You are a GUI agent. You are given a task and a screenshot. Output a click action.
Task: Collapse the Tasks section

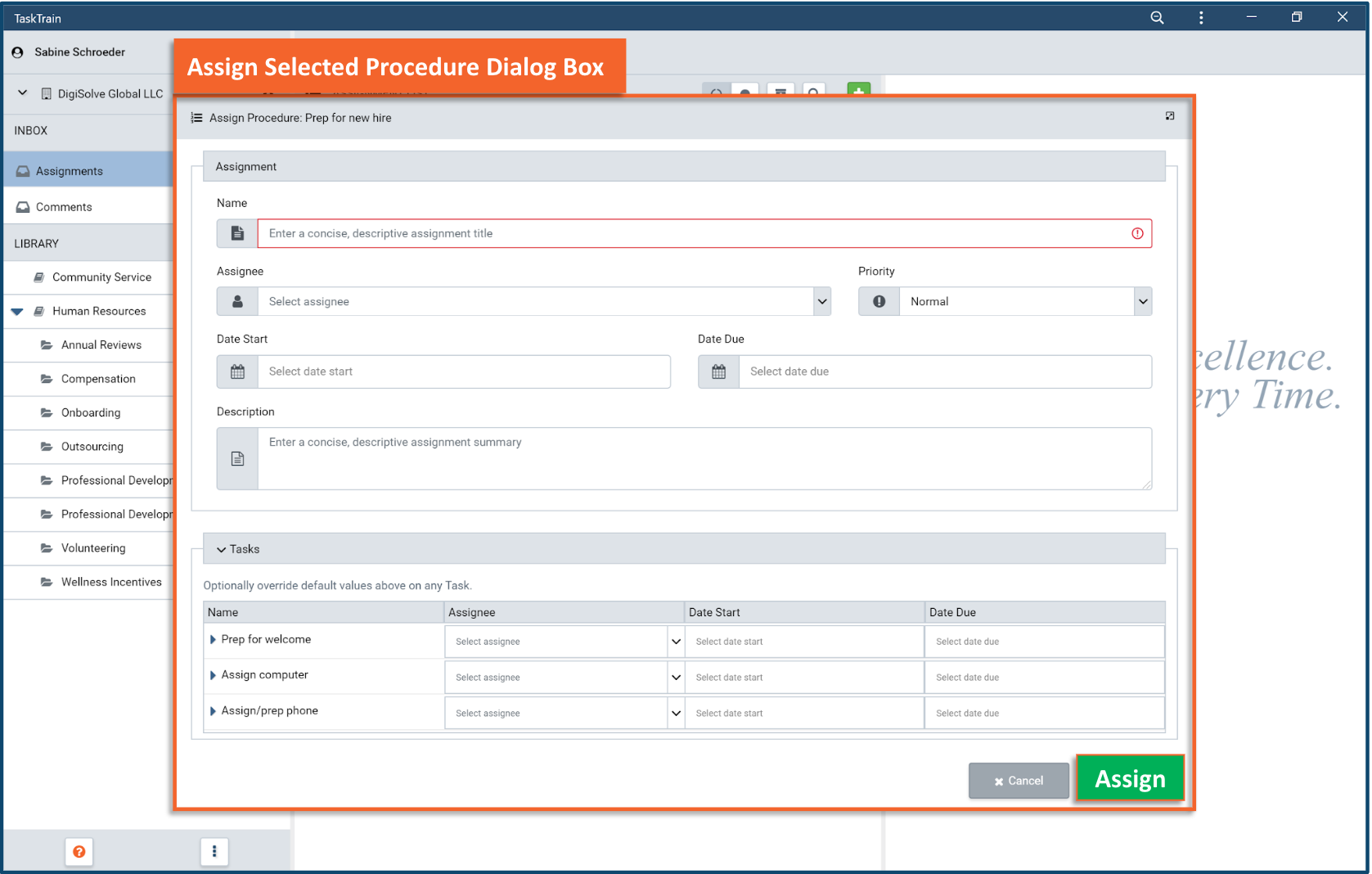tap(222, 549)
